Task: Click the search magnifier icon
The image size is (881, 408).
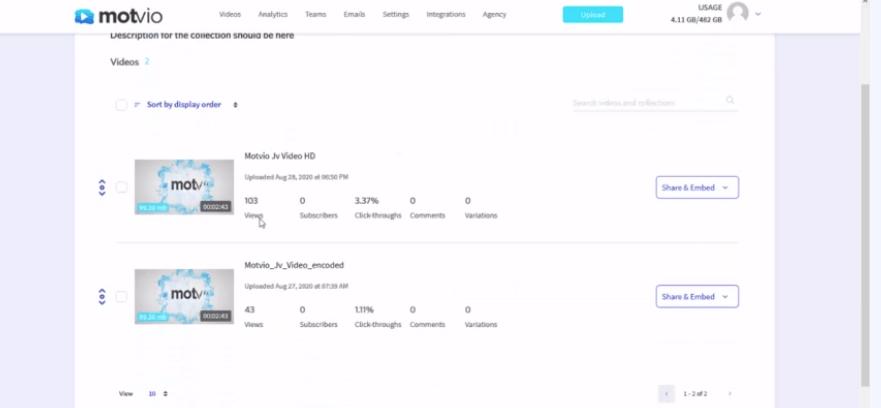Action: pyautogui.click(x=730, y=100)
